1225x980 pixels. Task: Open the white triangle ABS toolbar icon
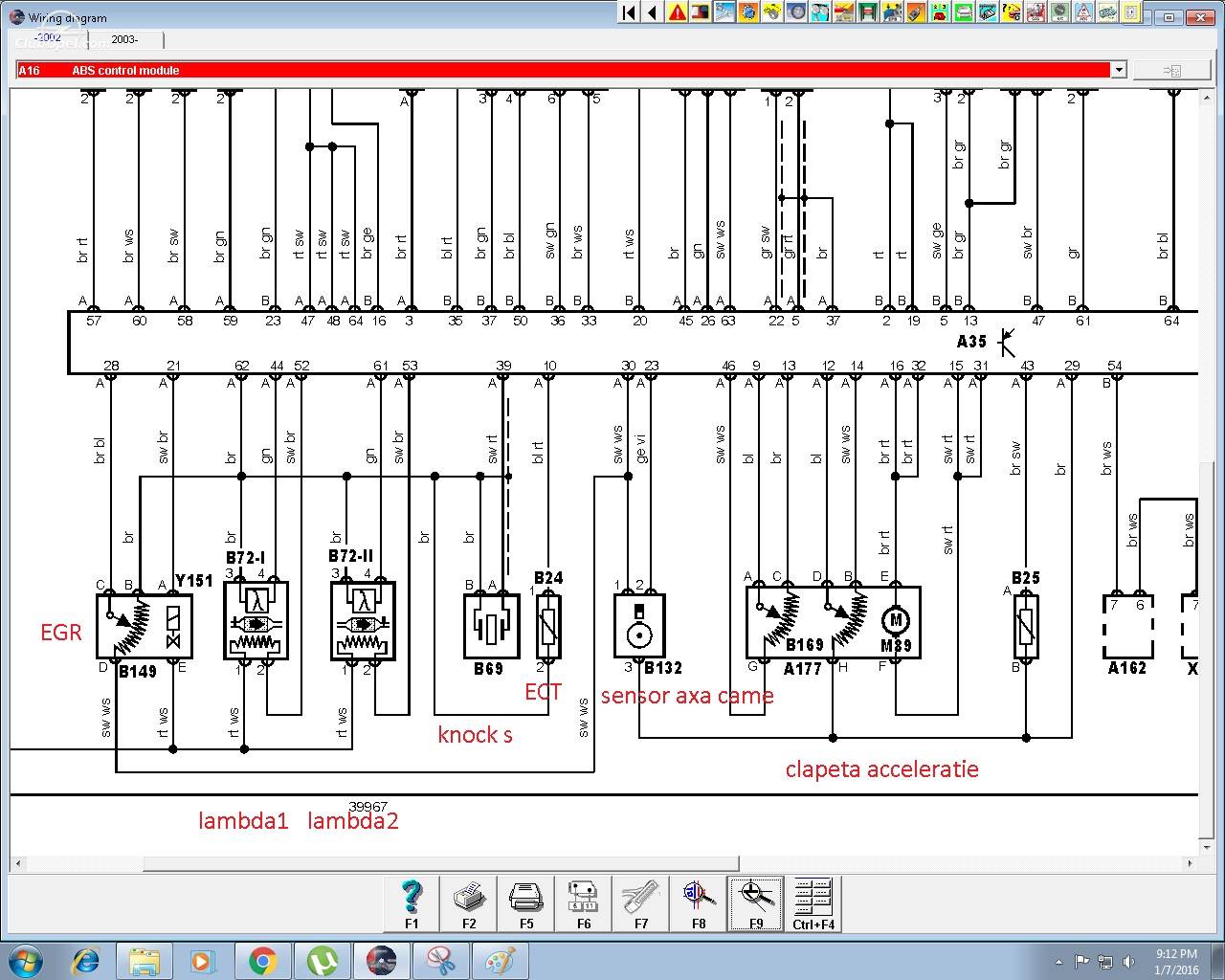click(x=1083, y=12)
